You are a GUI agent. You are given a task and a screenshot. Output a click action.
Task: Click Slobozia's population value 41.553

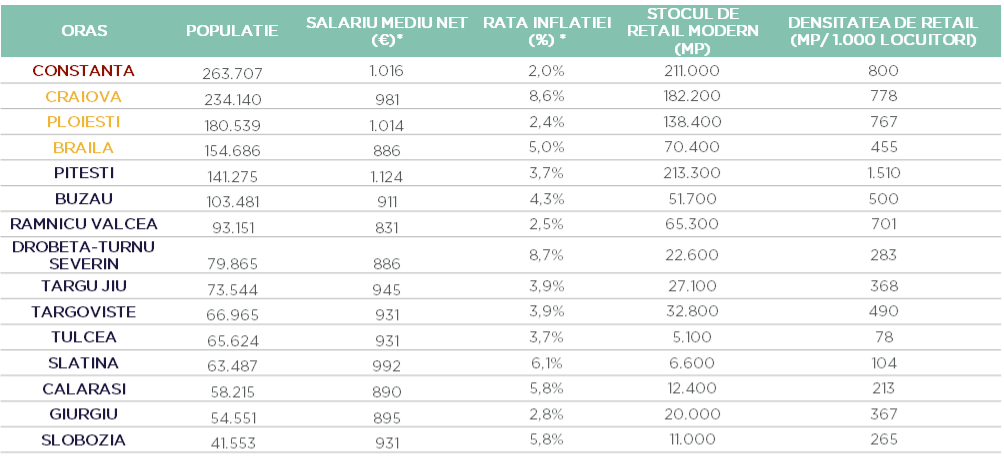[x=232, y=442]
